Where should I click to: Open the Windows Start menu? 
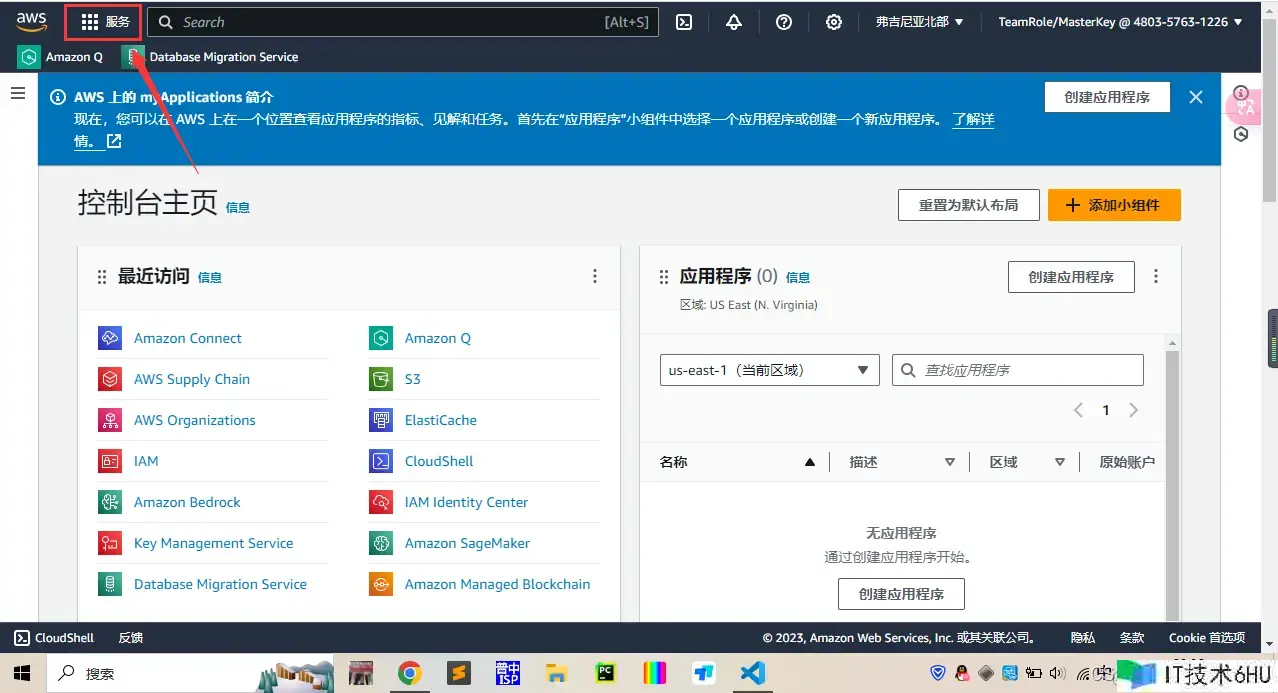click(21, 673)
